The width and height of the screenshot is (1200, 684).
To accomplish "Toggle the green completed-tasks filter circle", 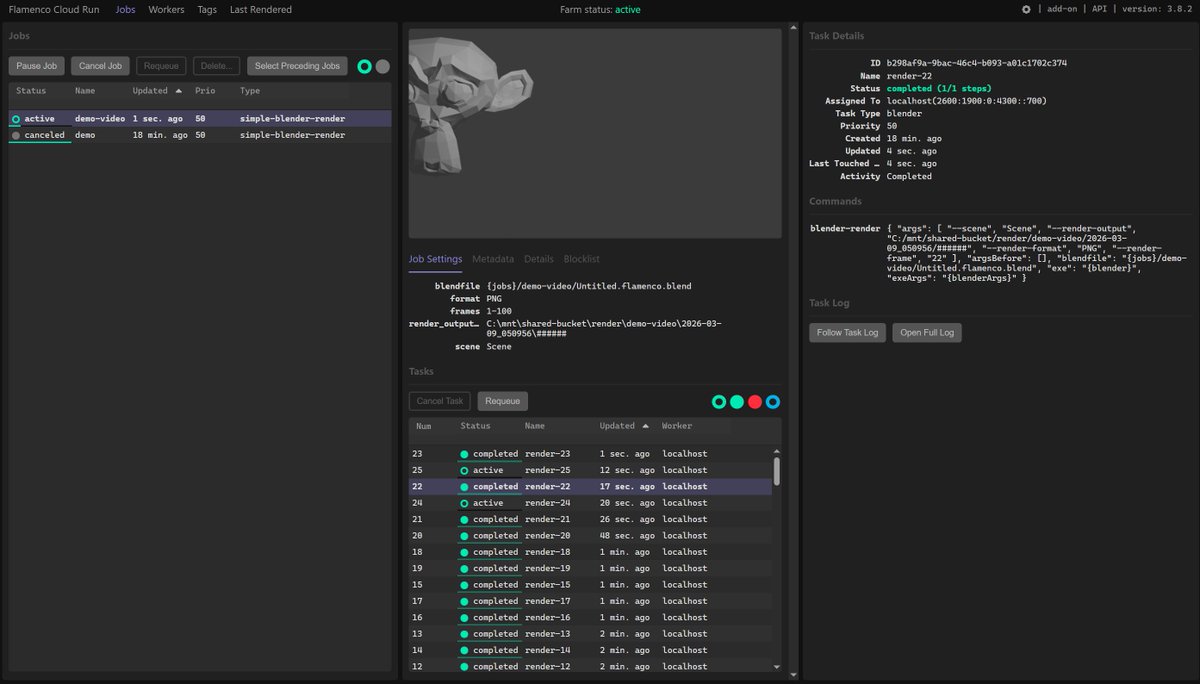I will (738, 401).
